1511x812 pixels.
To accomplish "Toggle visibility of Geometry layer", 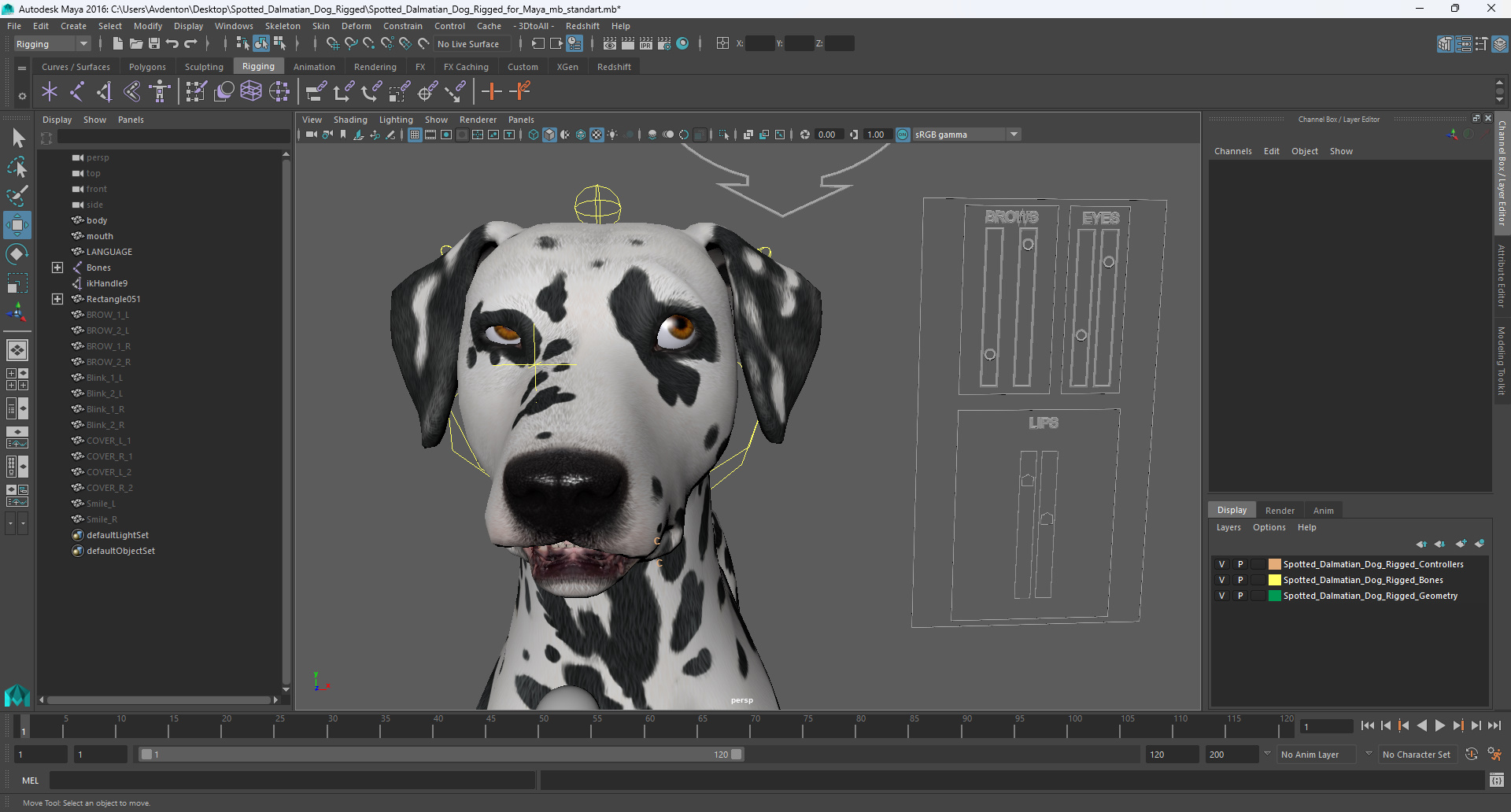I will (x=1221, y=596).
